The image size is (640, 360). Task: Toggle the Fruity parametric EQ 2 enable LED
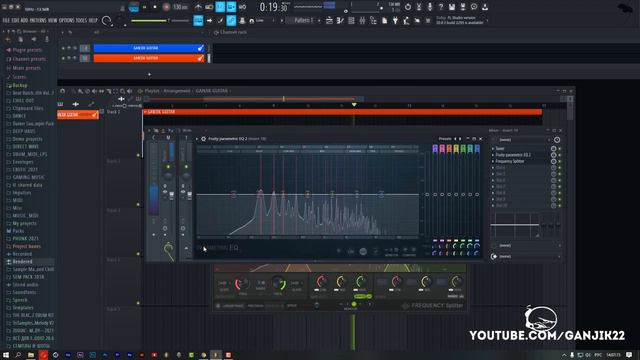(x=560, y=155)
